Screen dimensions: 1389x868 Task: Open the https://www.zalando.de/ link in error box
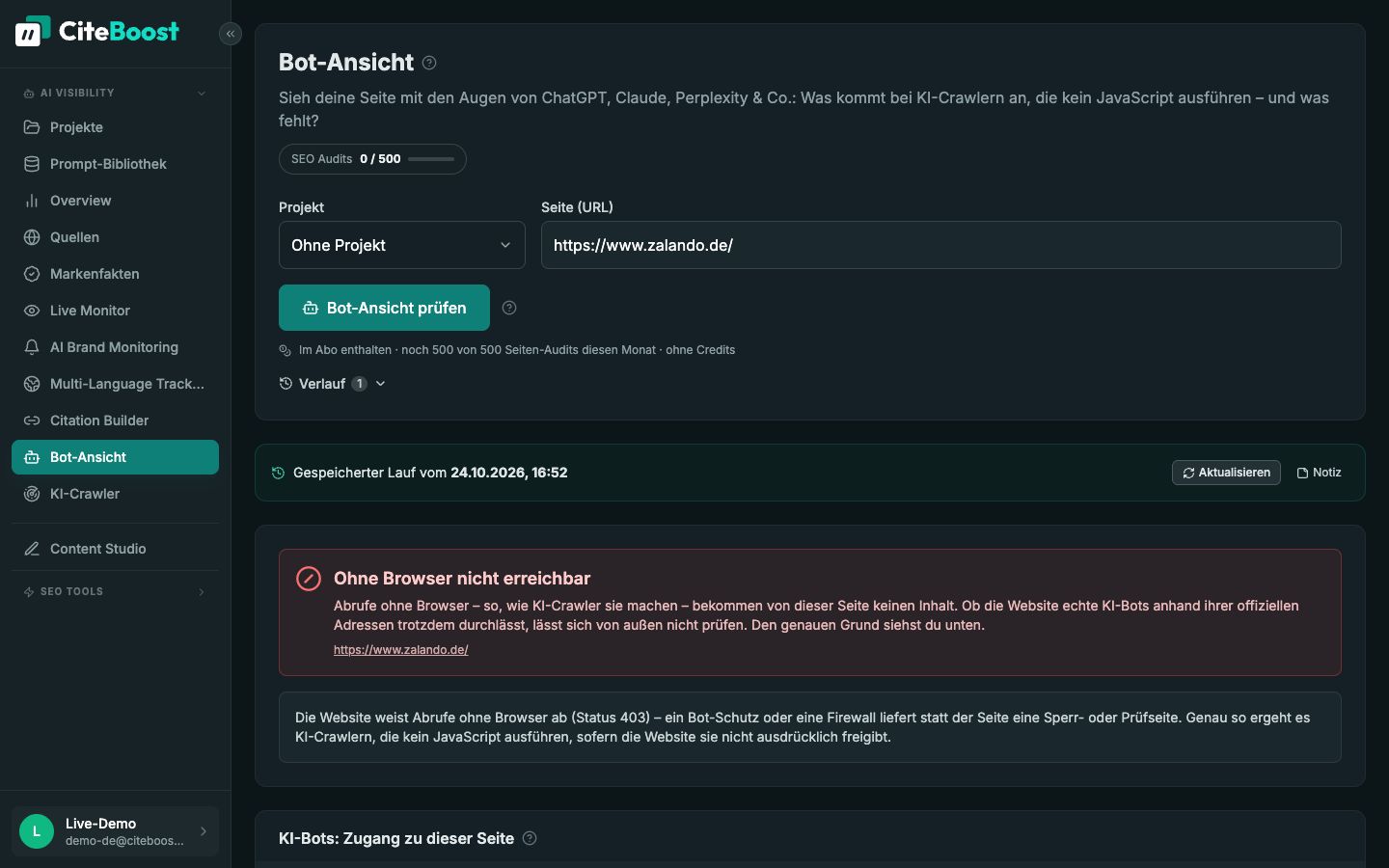coord(401,650)
